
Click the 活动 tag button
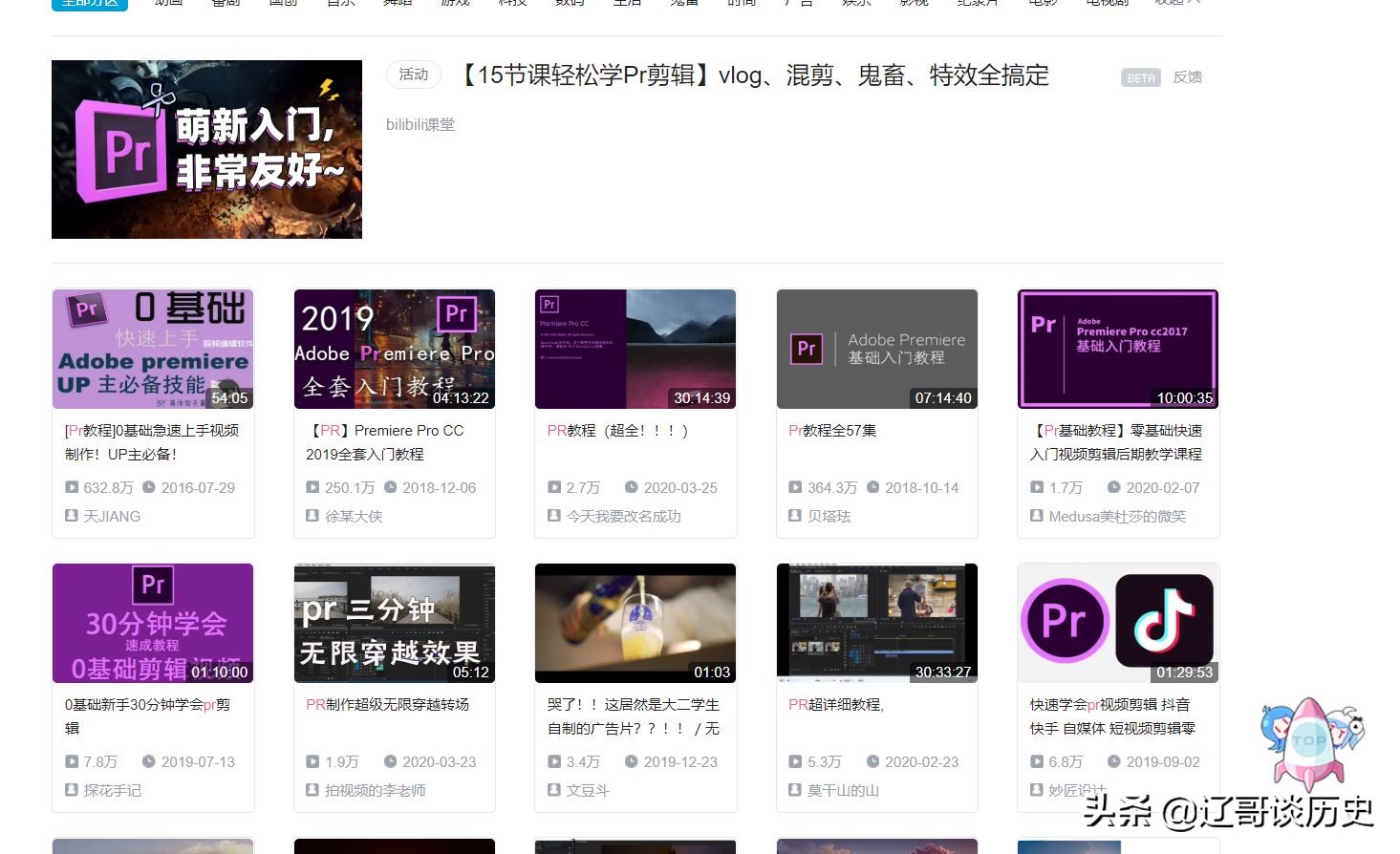click(x=414, y=75)
